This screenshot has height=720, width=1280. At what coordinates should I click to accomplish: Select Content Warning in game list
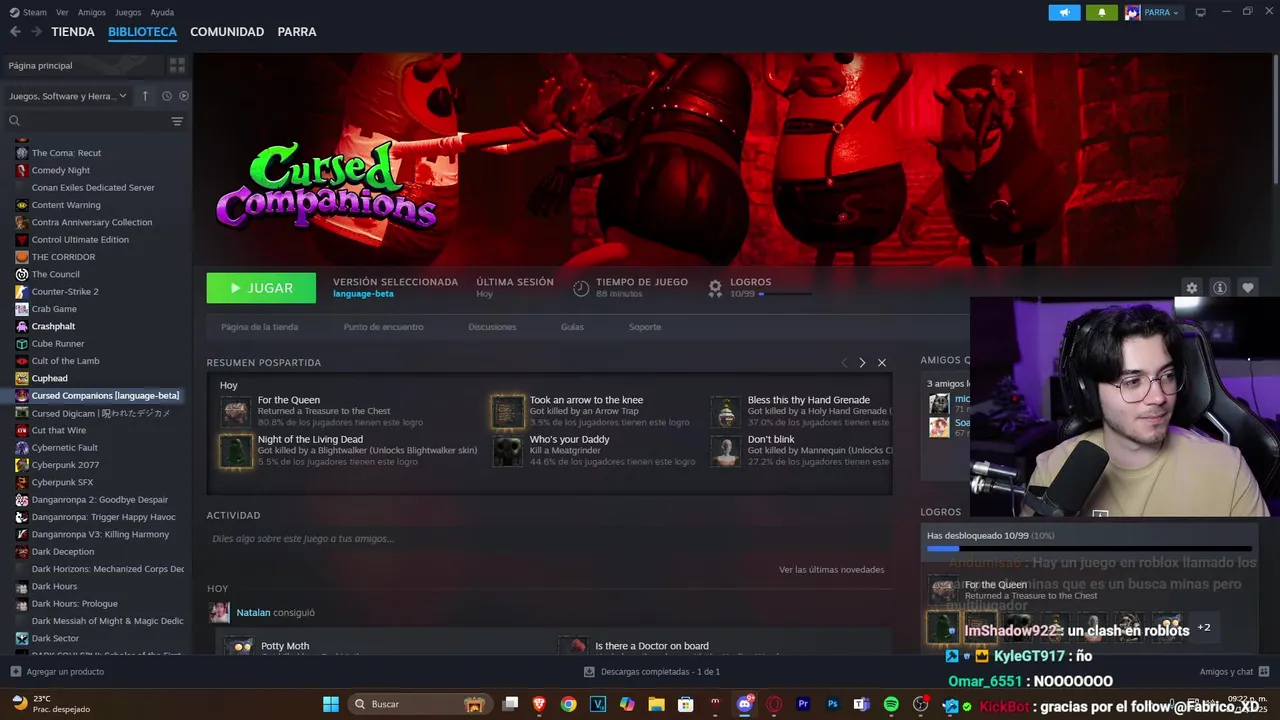coord(66,205)
